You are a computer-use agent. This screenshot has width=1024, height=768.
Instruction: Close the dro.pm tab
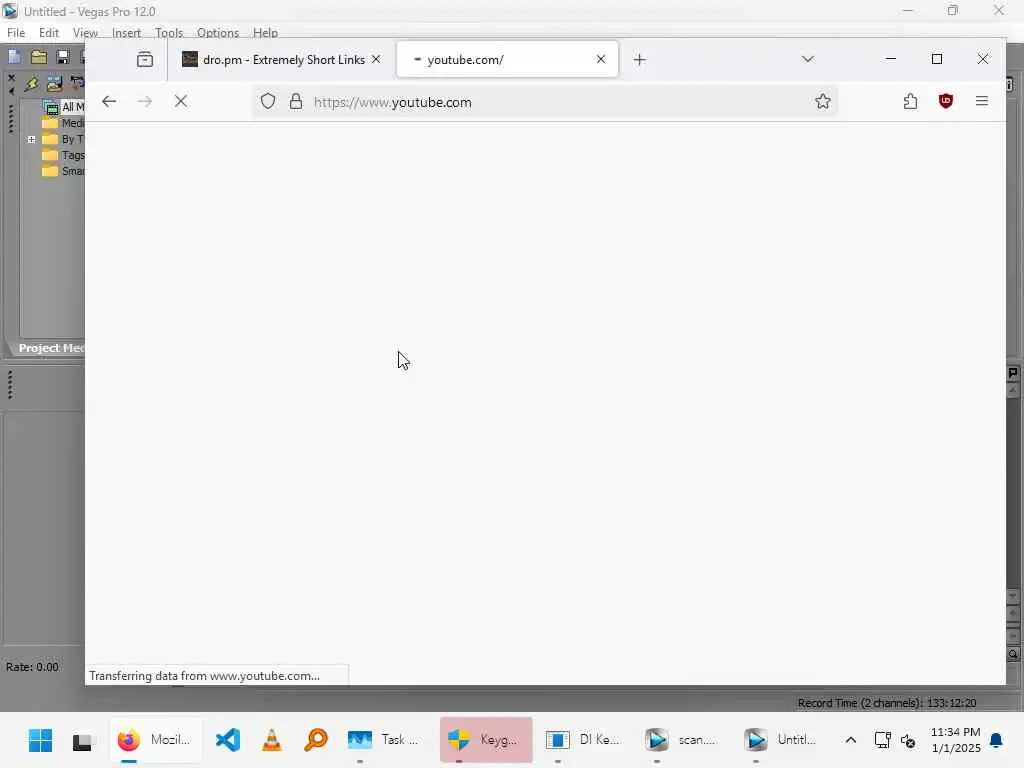[x=376, y=59]
